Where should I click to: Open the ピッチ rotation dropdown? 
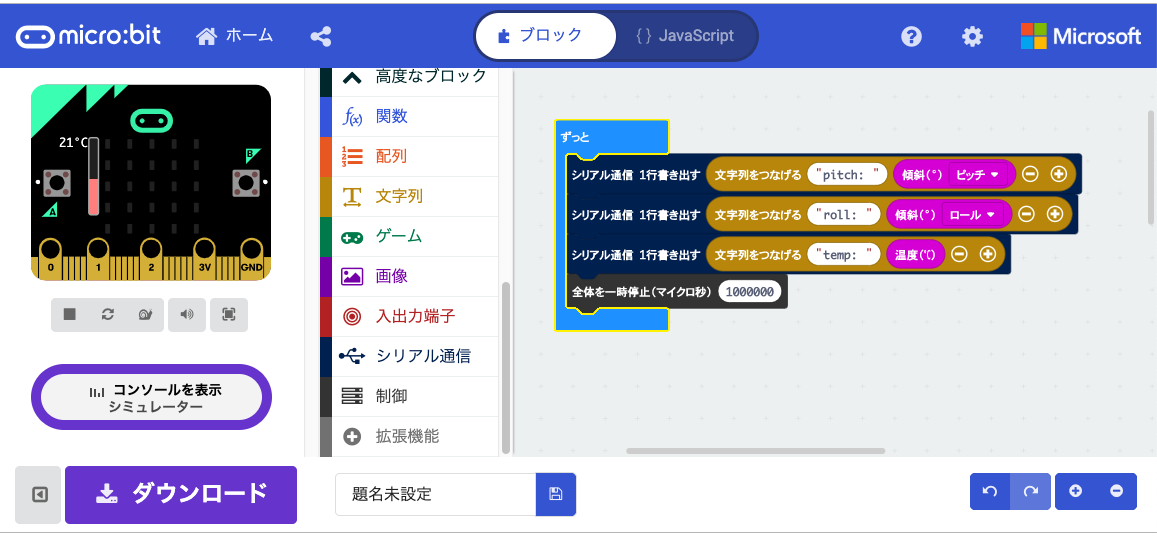click(976, 175)
